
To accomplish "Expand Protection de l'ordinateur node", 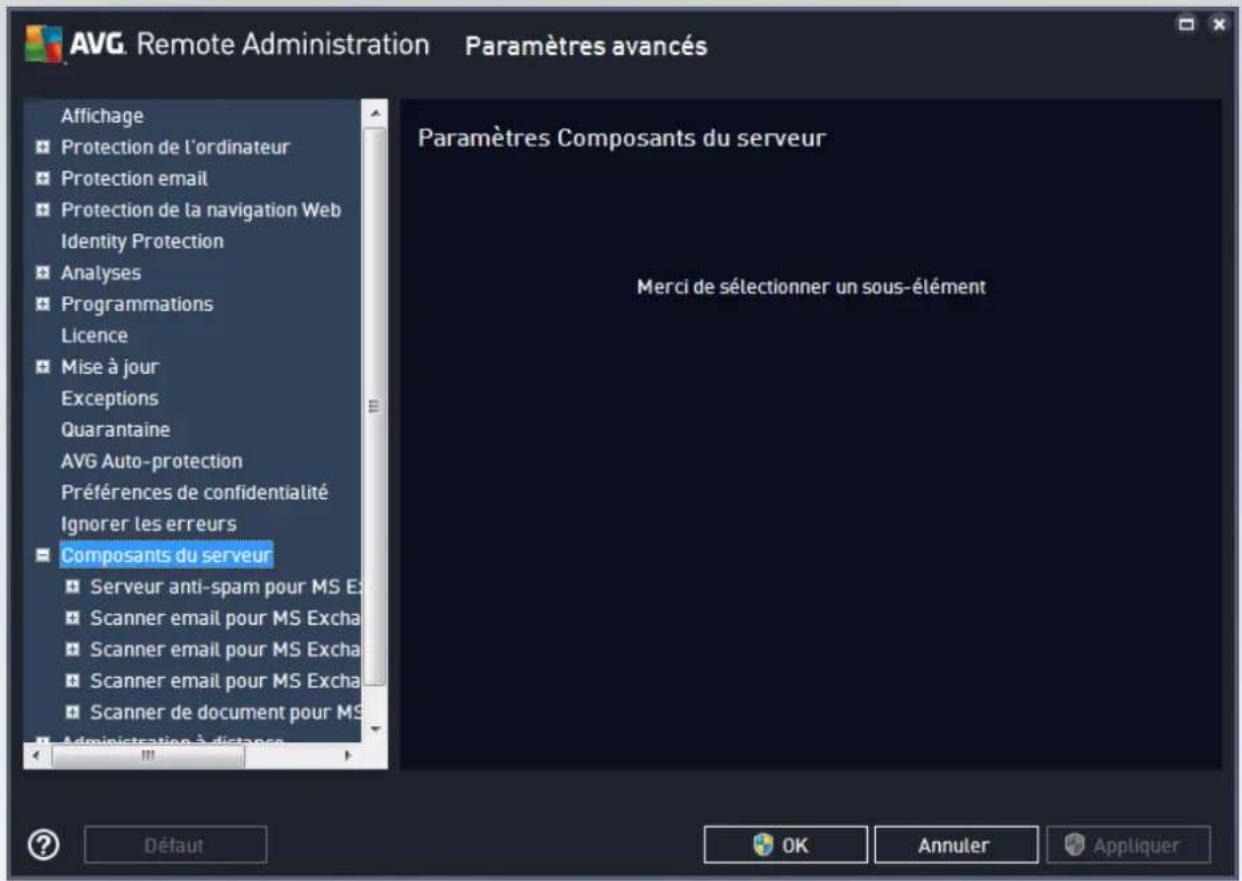I will point(42,148).
